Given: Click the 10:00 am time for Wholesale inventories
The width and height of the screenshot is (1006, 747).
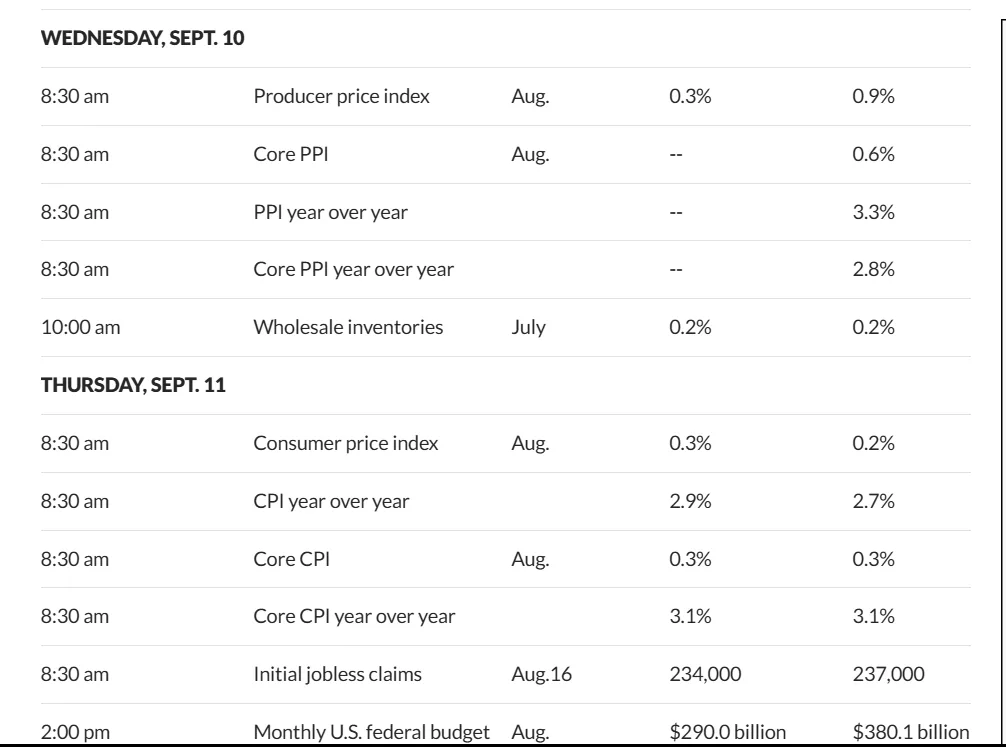Looking at the screenshot, I should [81, 327].
